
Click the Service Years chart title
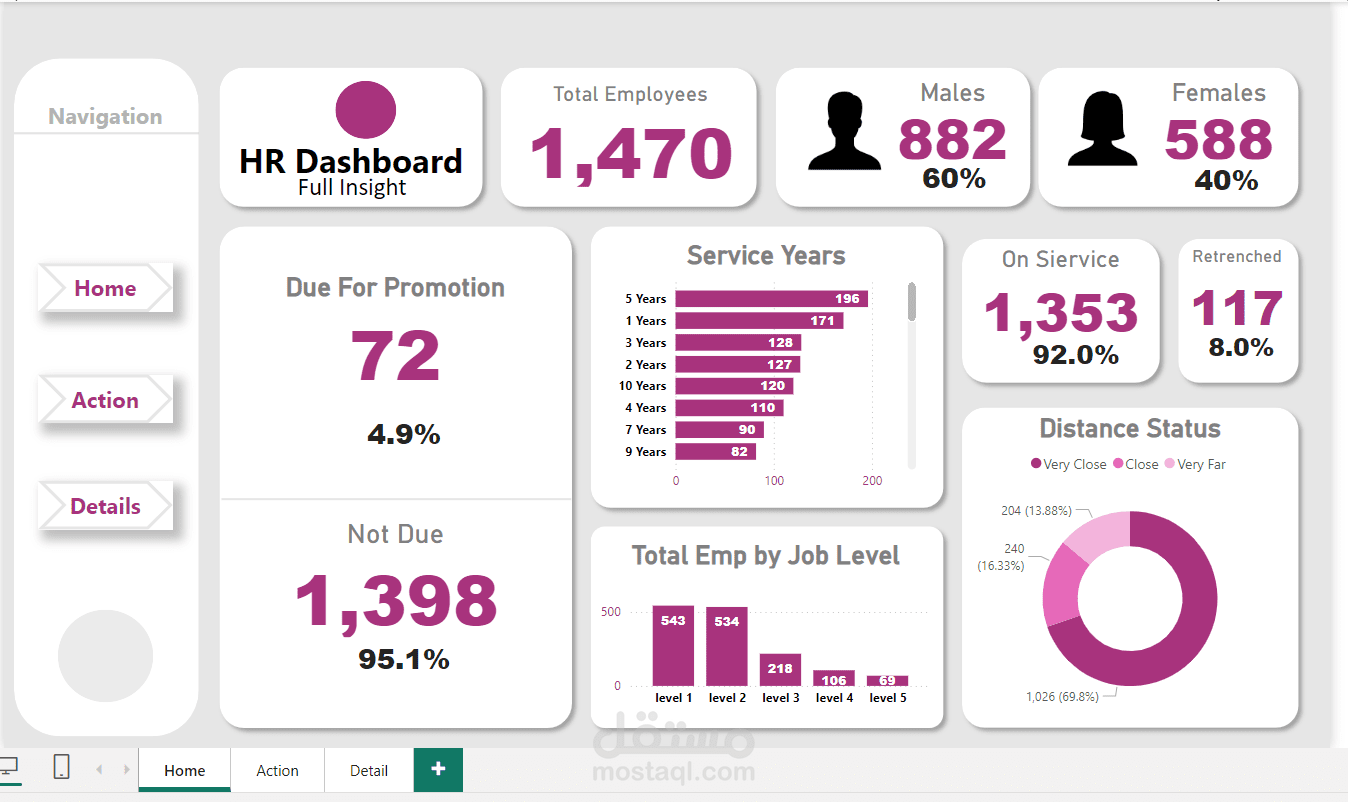766,256
